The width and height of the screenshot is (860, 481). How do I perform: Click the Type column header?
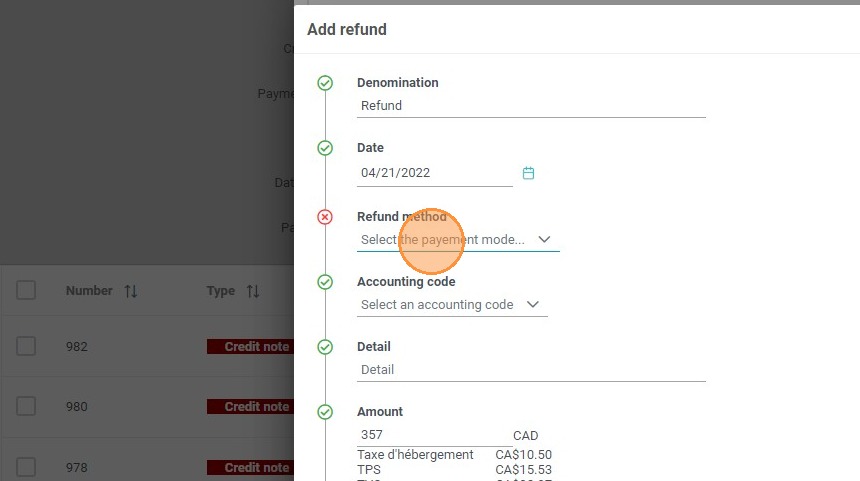point(220,291)
